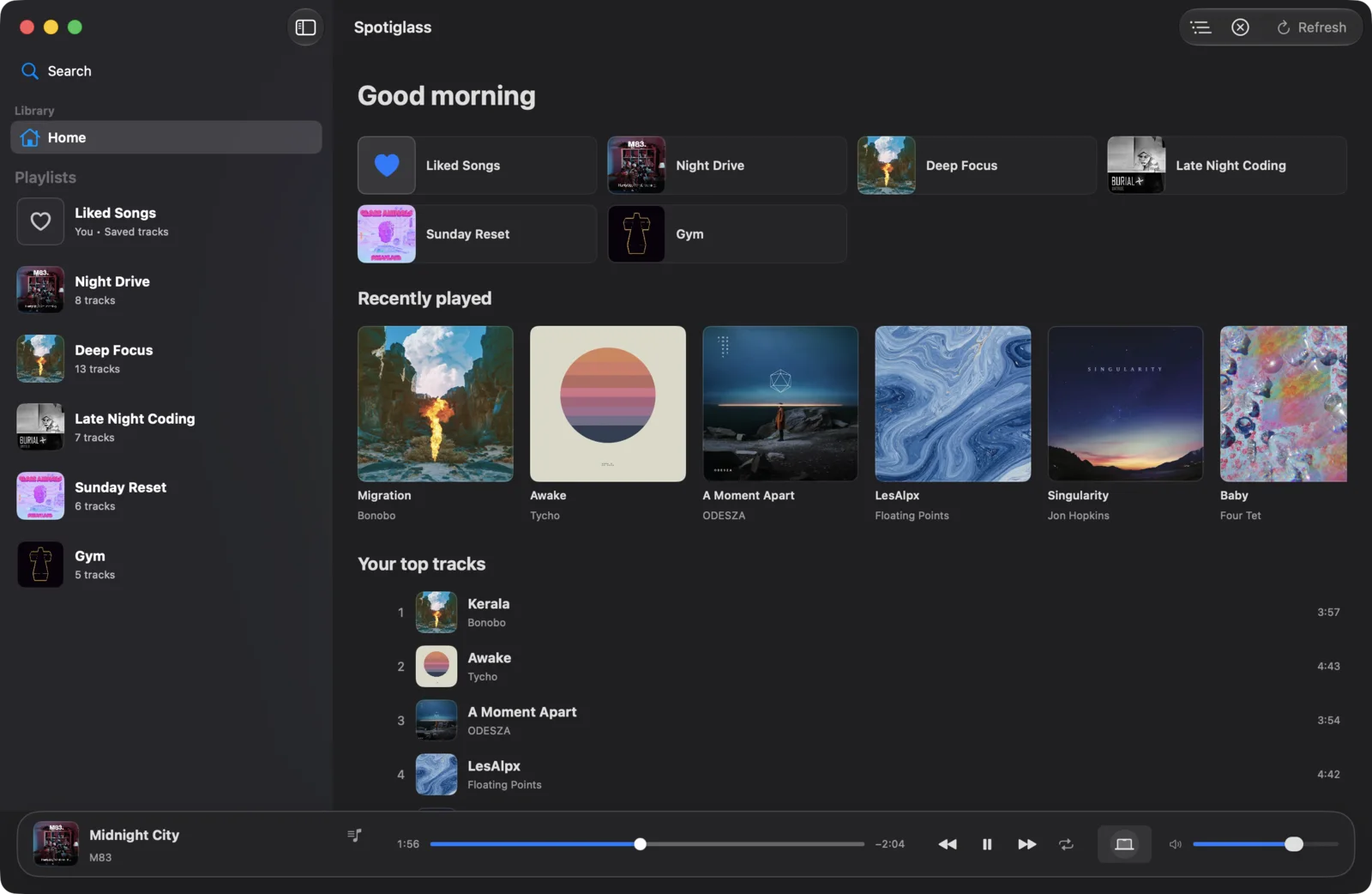1372x894 pixels.
Task: Open Liked Songs playlist in sidebar
Action: coord(166,221)
